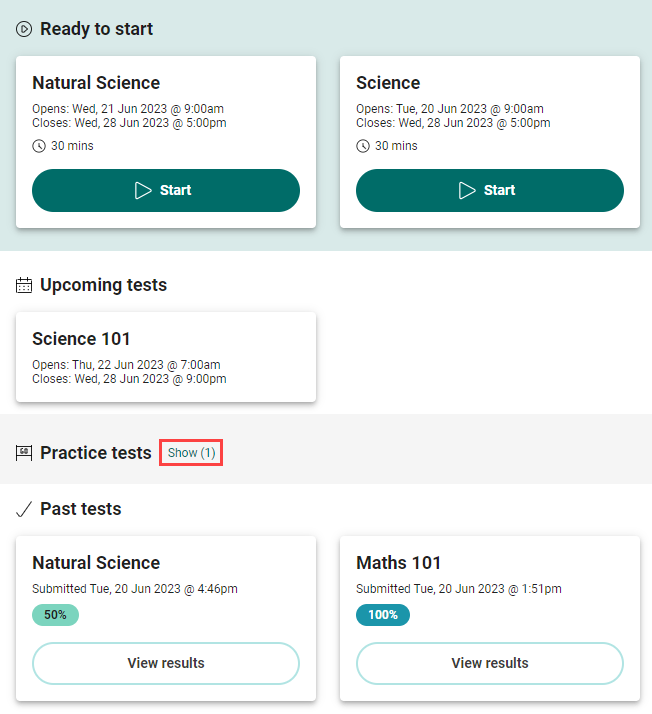Image resolution: width=652 pixels, height=714 pixels.
Task: Click play triangle in Natural Science Start button
Action: click(143, 190)
